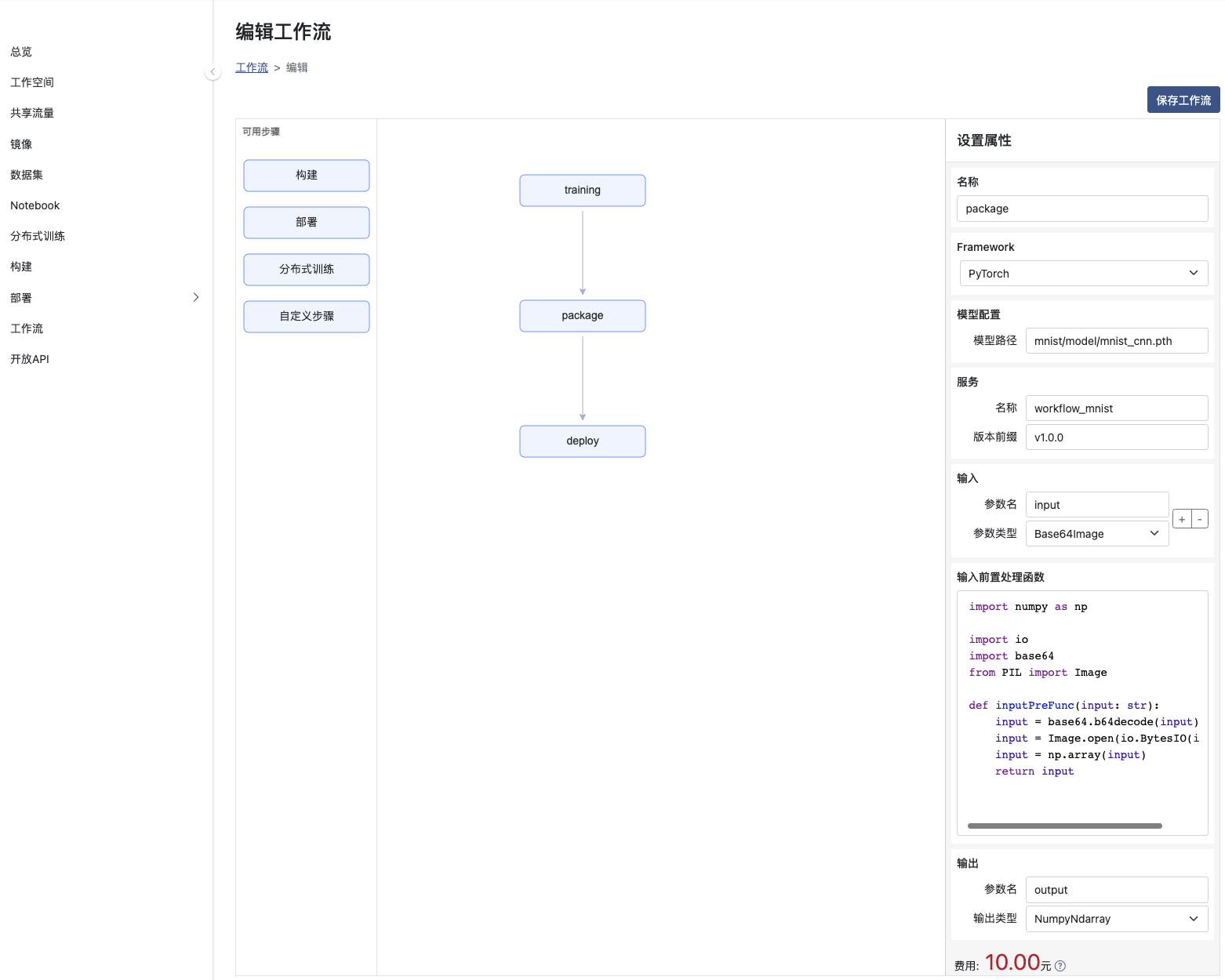The width and height of the screenshot is (1225, 980).
Task: Go to 数据集 in the sidebar
Action: click(27, 175)
